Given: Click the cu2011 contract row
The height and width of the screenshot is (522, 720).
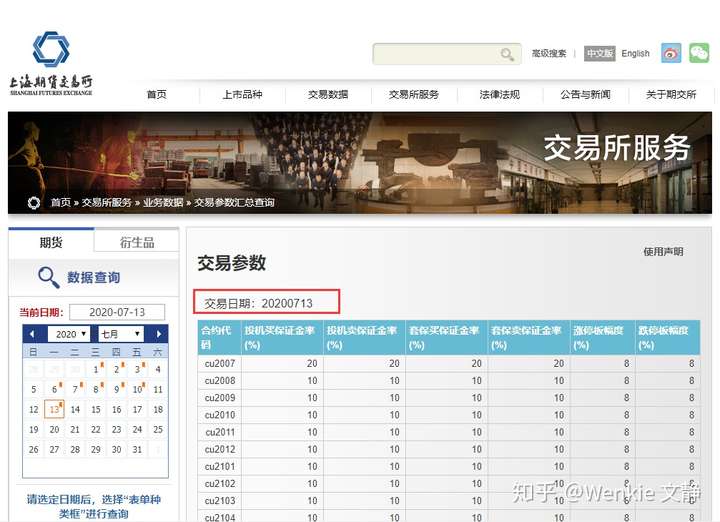Looking at the screenshot, I should (449, 432).
